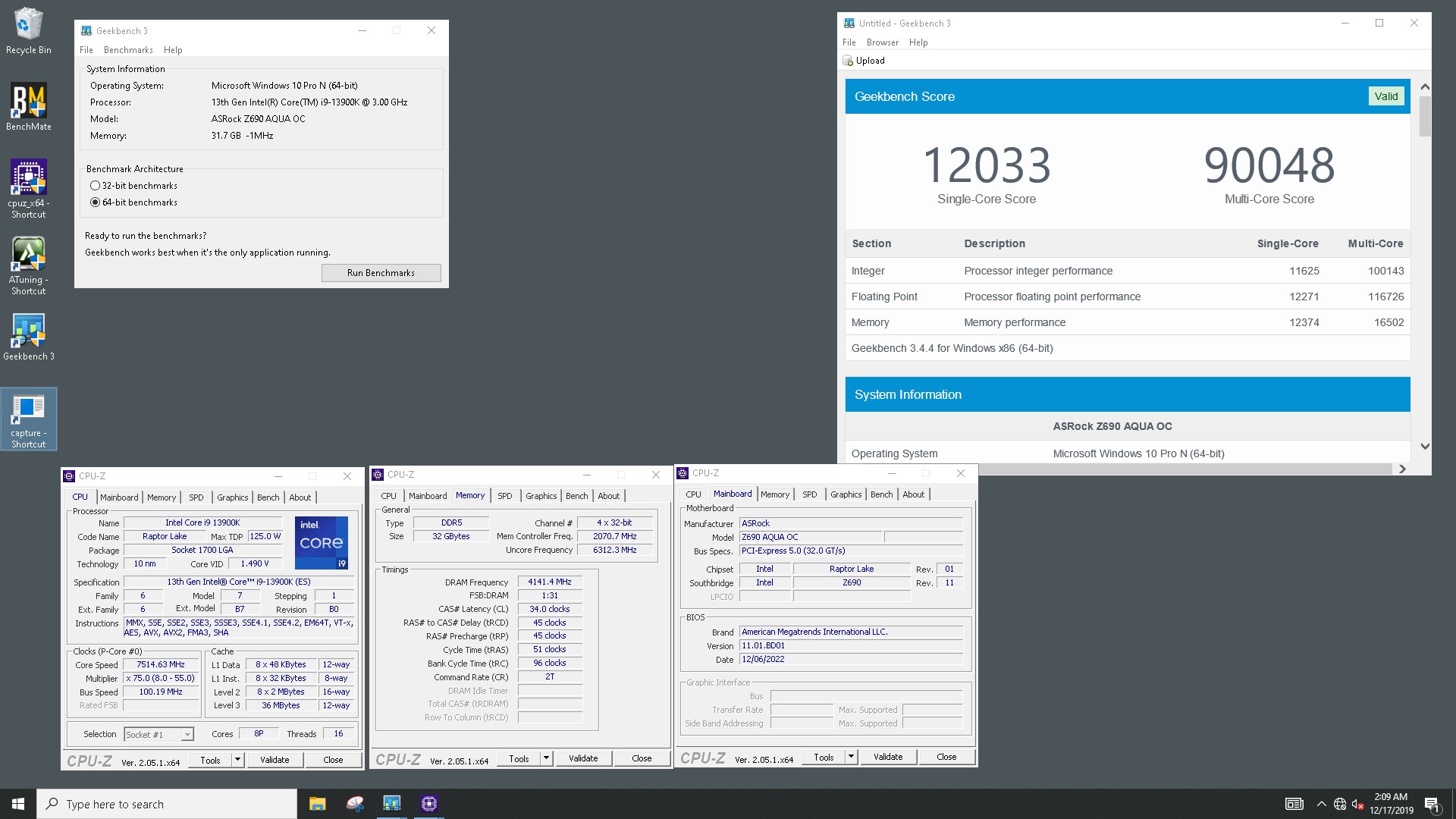Screen dimensions: 1456x819
Task: Select 32-bit benchmarks radio button
Action: pyautogui.click(x=95, y=186)
